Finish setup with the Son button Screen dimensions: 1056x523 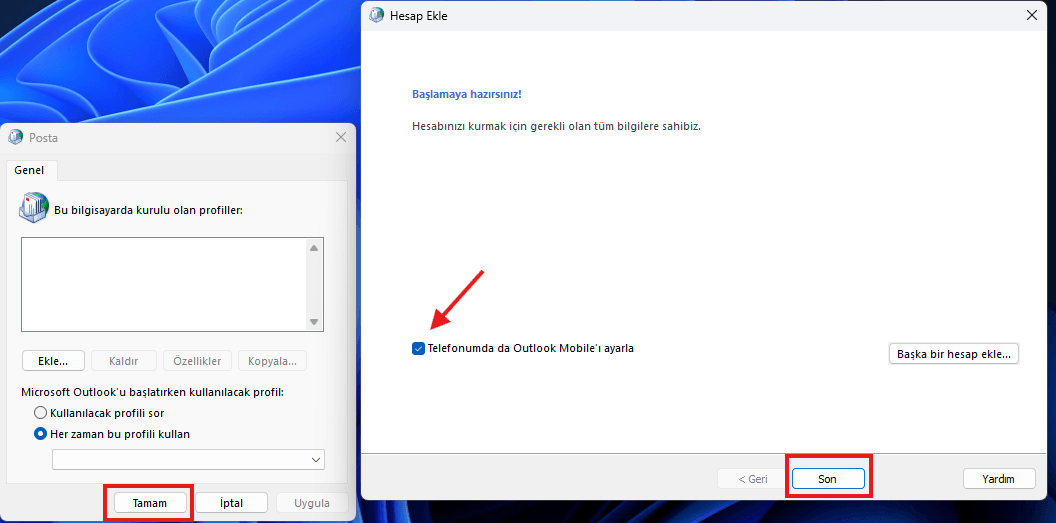click(828, 479)
